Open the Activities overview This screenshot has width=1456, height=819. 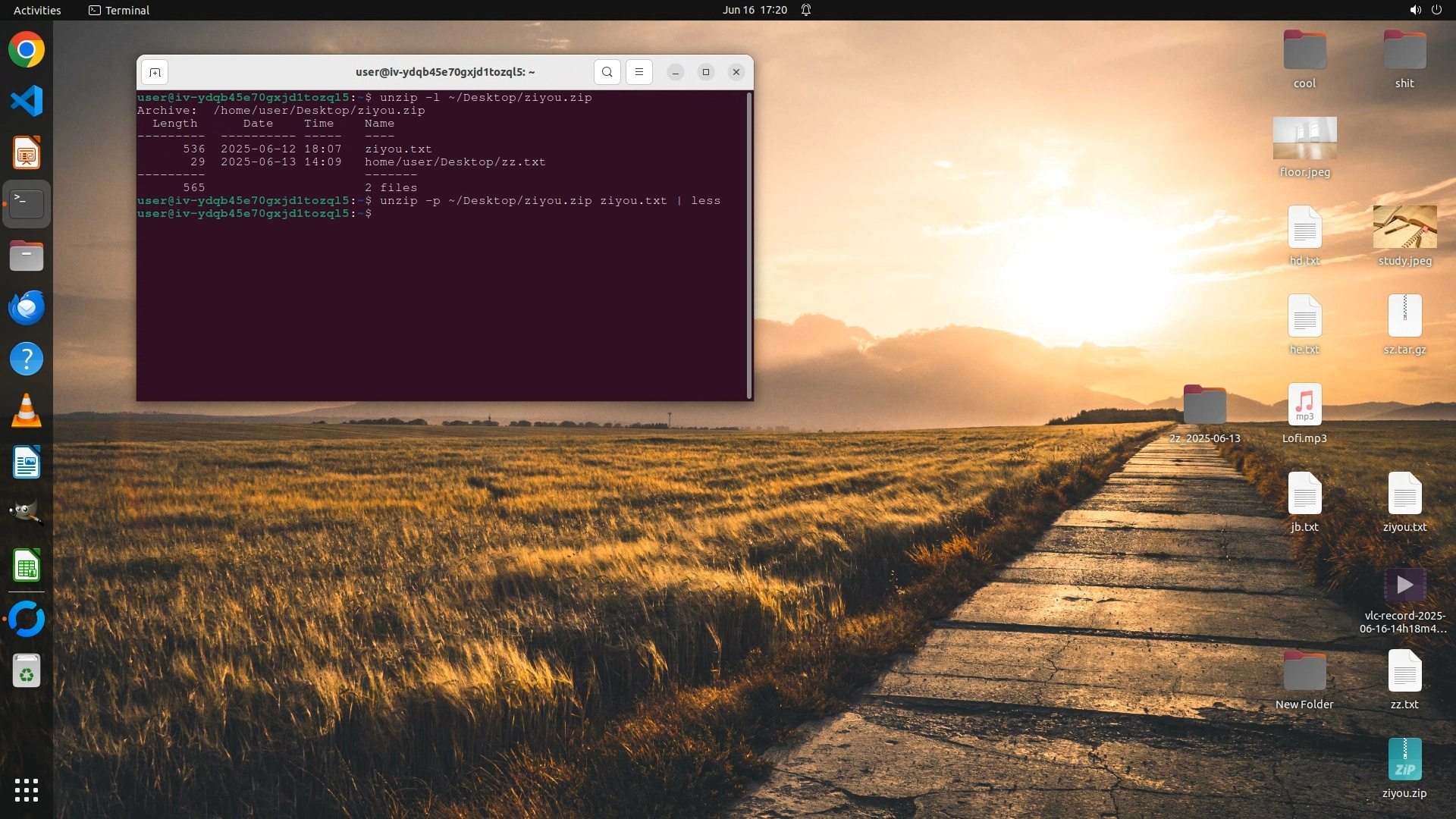click(37, 10)
